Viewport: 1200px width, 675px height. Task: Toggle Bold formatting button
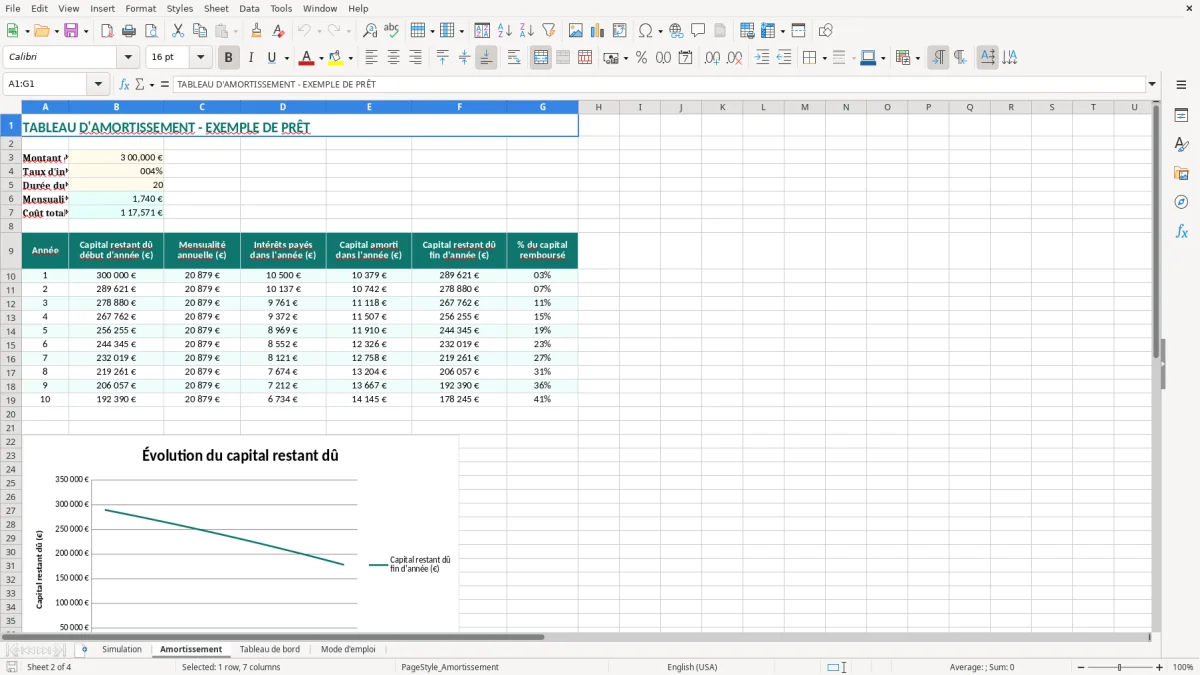click(x=228, y=58)
